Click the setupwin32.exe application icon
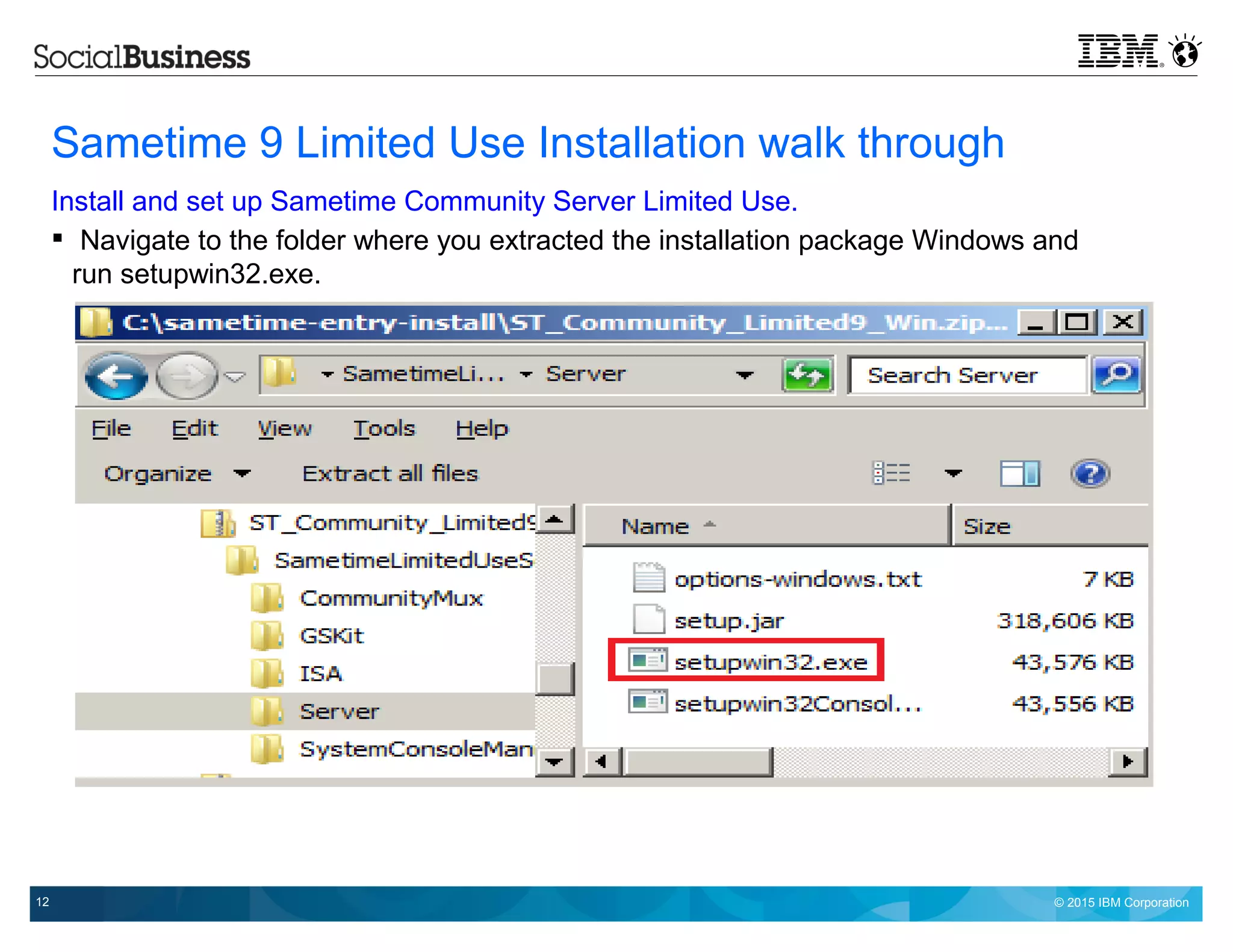The width and height of the screenshot is (1233, 952). 648,660
